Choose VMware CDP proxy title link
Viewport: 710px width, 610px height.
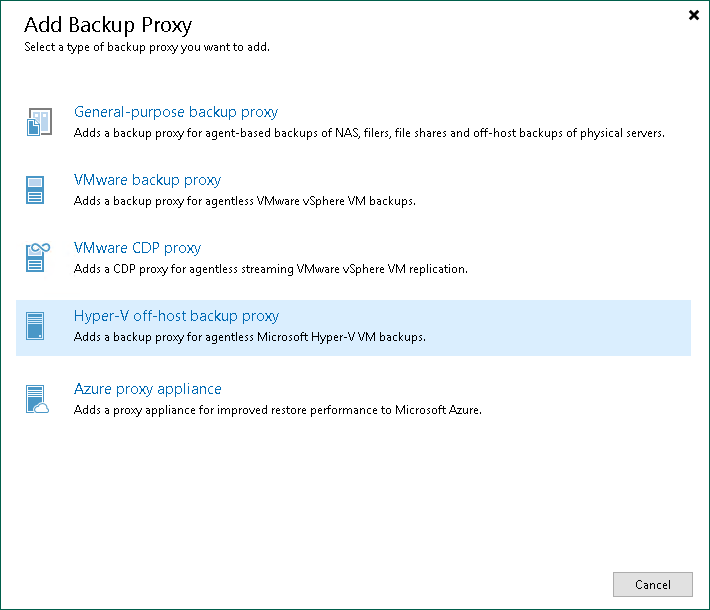pyautogui.click(x=137, y=248)
